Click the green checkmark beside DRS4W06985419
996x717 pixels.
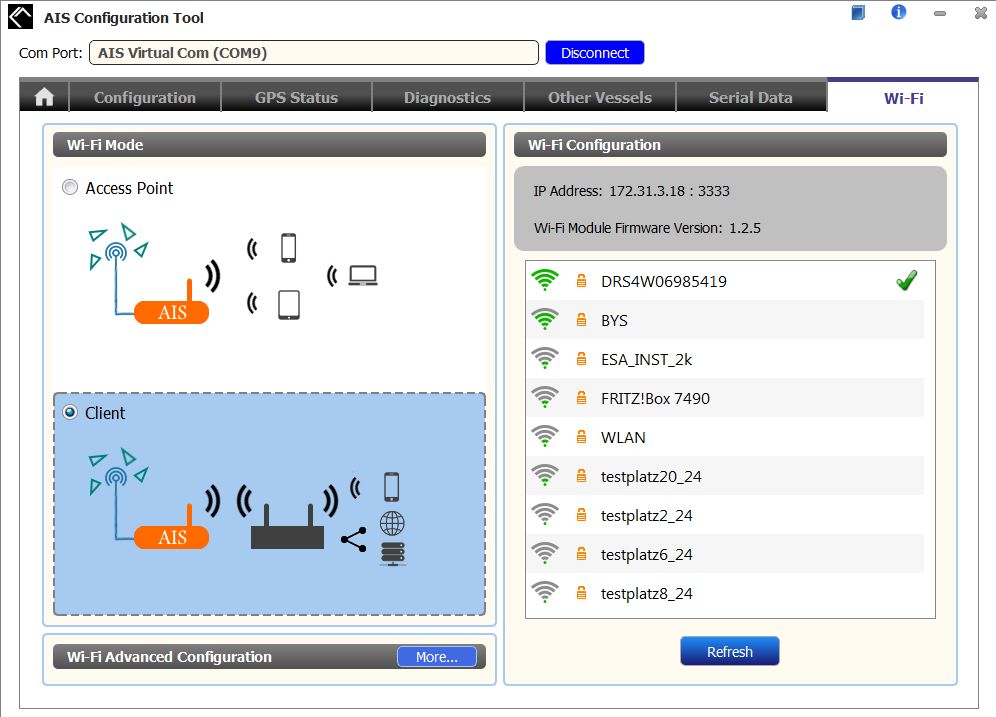(906, 282)
